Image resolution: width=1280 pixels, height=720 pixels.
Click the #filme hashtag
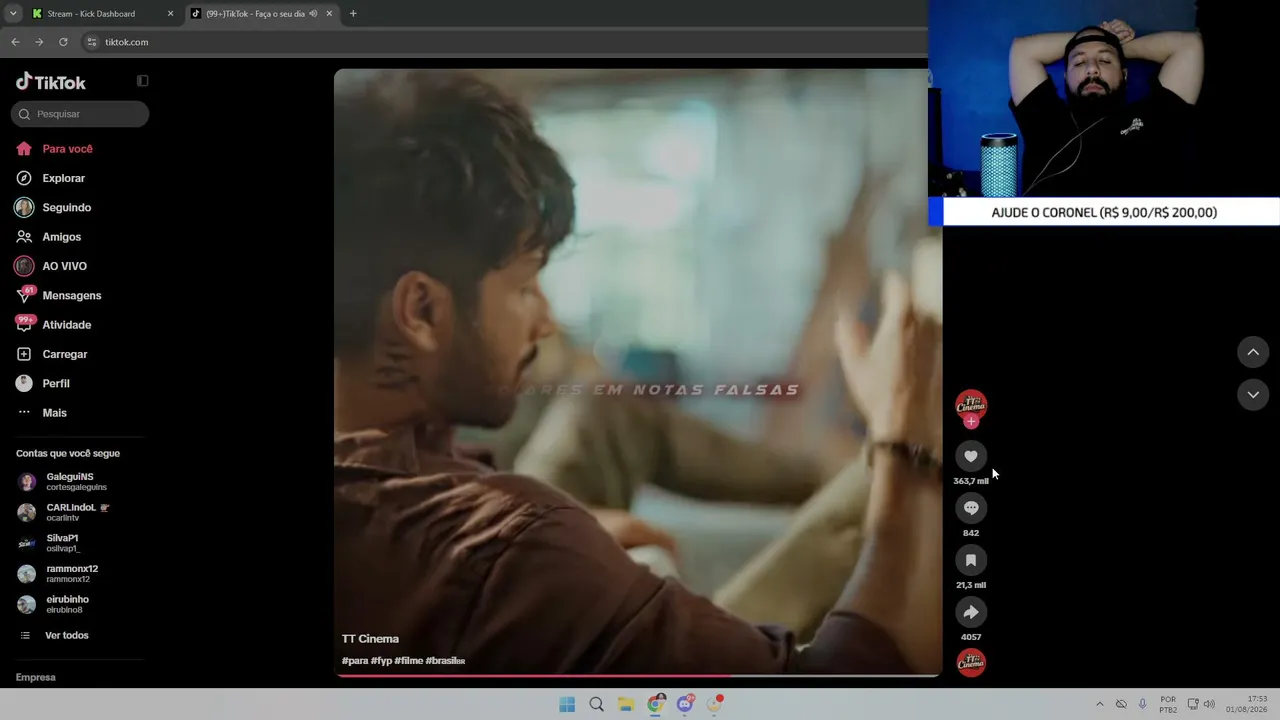[409, 661]
